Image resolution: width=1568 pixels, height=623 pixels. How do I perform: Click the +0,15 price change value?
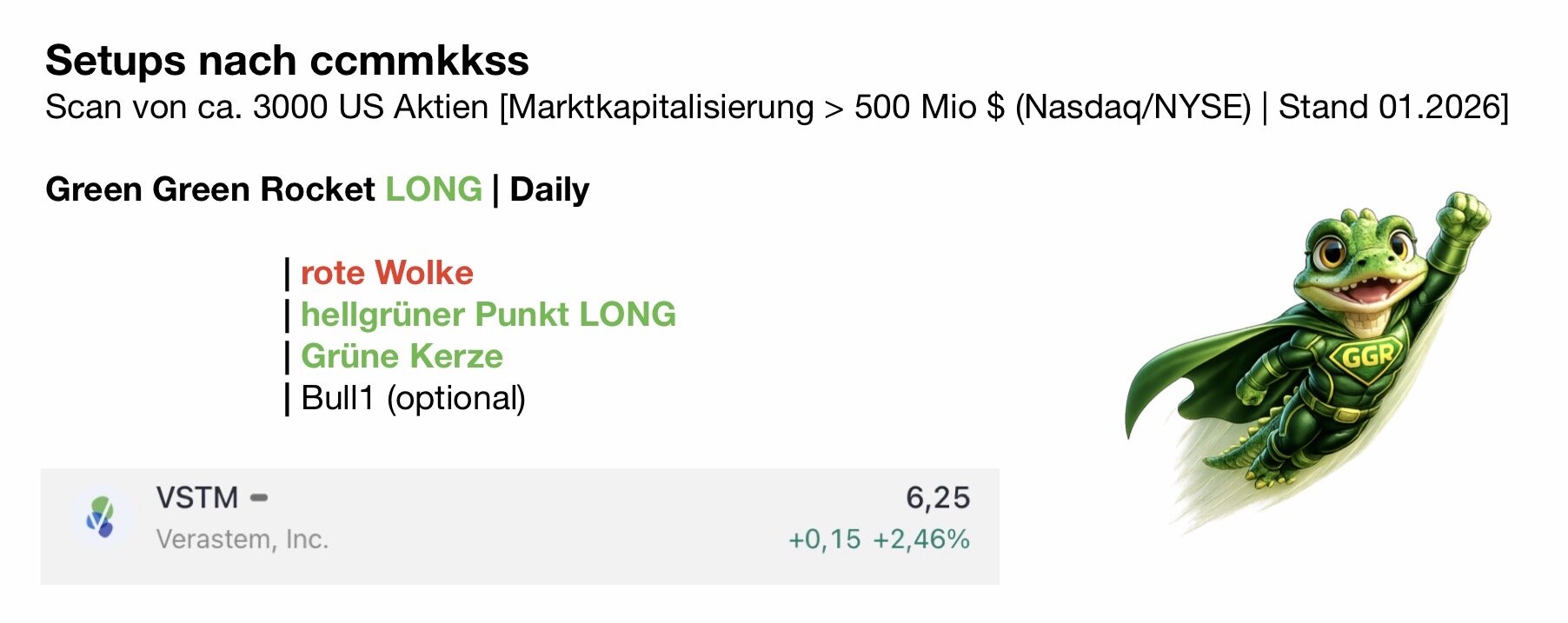(x=824, y=540)
